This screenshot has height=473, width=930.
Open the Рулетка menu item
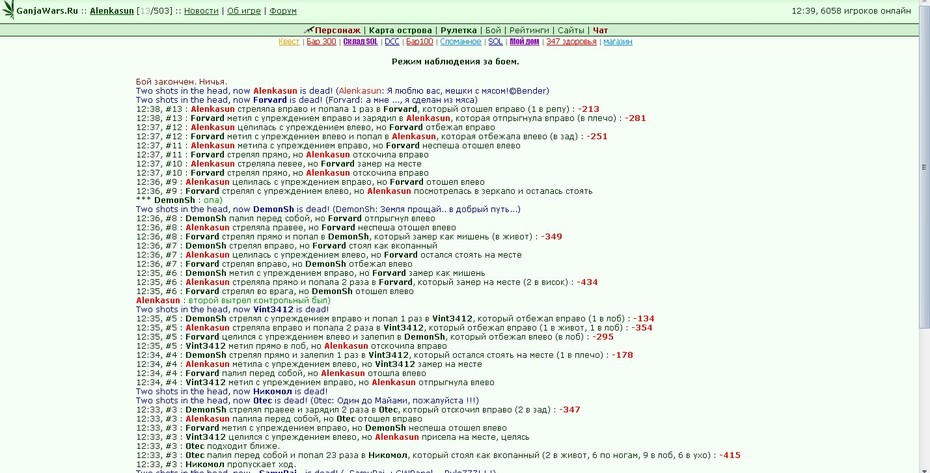(458, 30)
